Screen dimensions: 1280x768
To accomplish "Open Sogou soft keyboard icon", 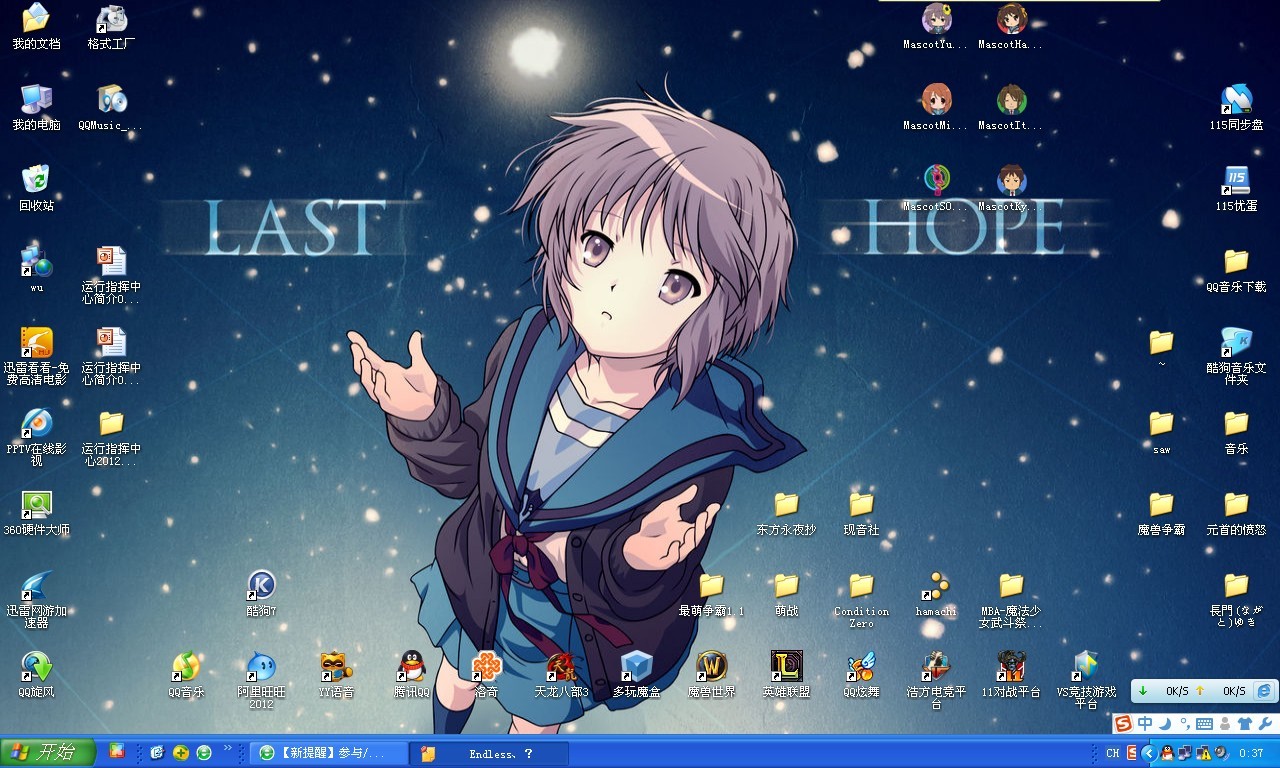I will click(1203, 723).
